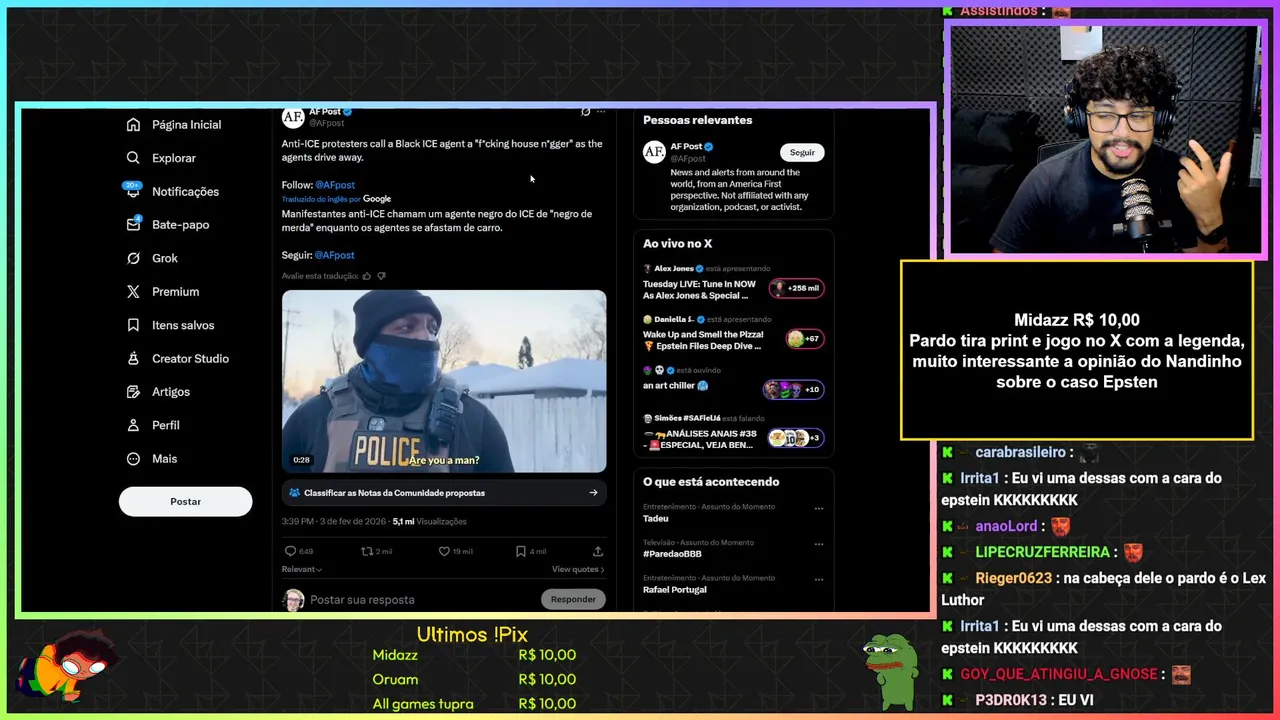Open Grok icon in sidebar
The width and height of the screenshot is (1280, 720).
coord(133,258)
